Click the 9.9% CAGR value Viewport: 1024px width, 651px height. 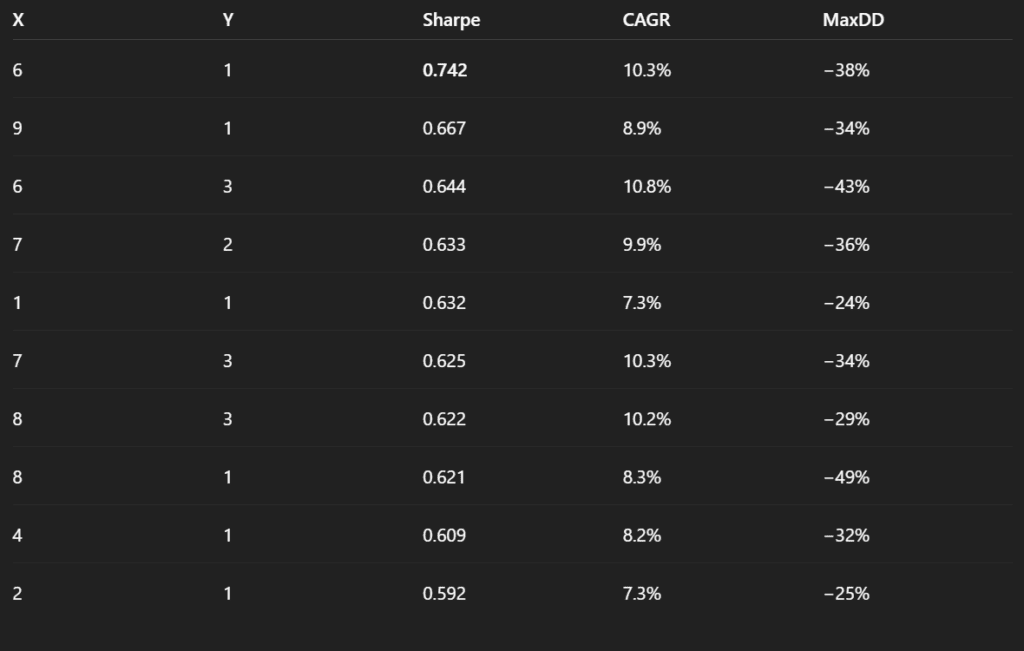click(x=642, y=245)
